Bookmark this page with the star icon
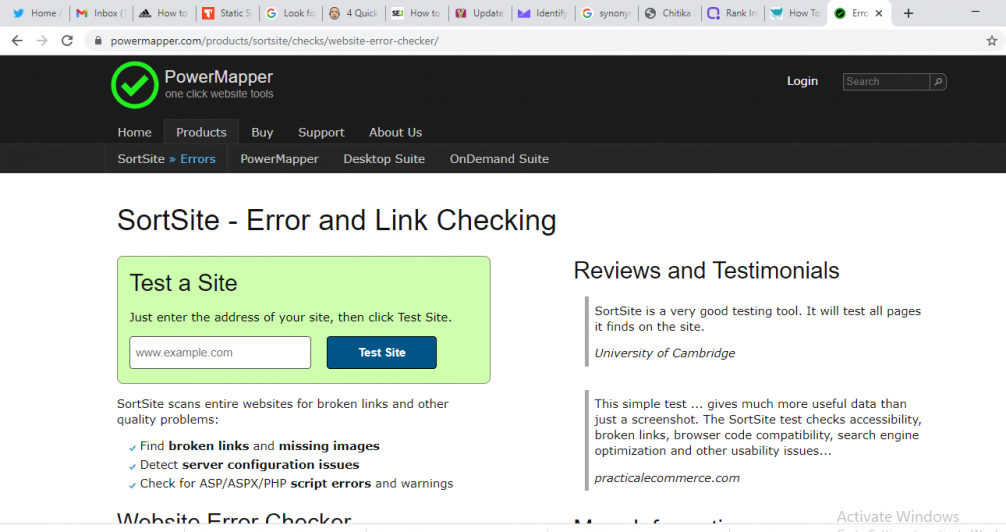This screenshot has height=532, width=1006. 992,40
